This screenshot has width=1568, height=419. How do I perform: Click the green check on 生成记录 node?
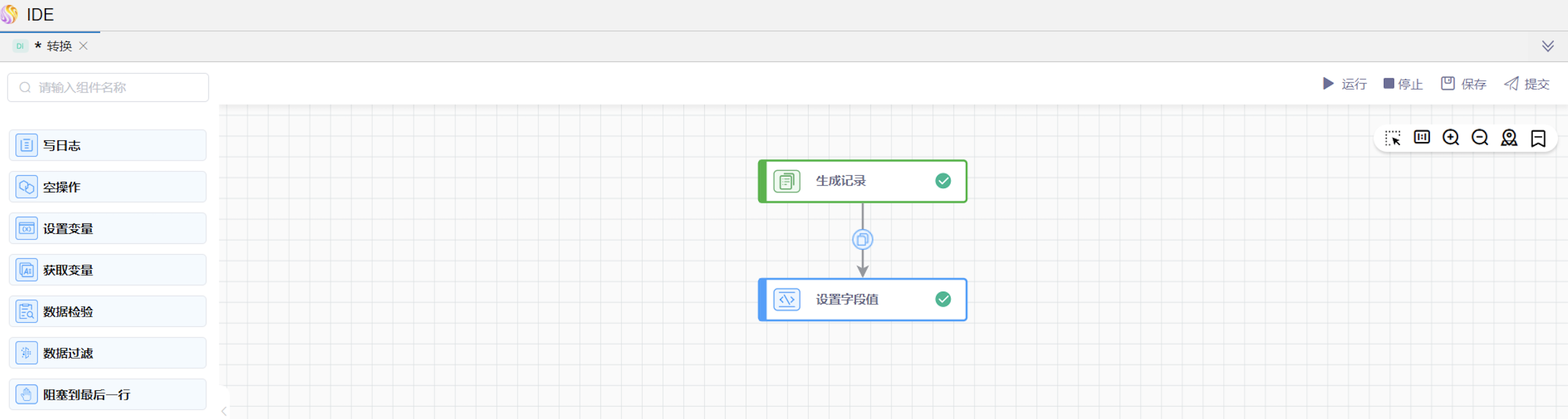943,181
